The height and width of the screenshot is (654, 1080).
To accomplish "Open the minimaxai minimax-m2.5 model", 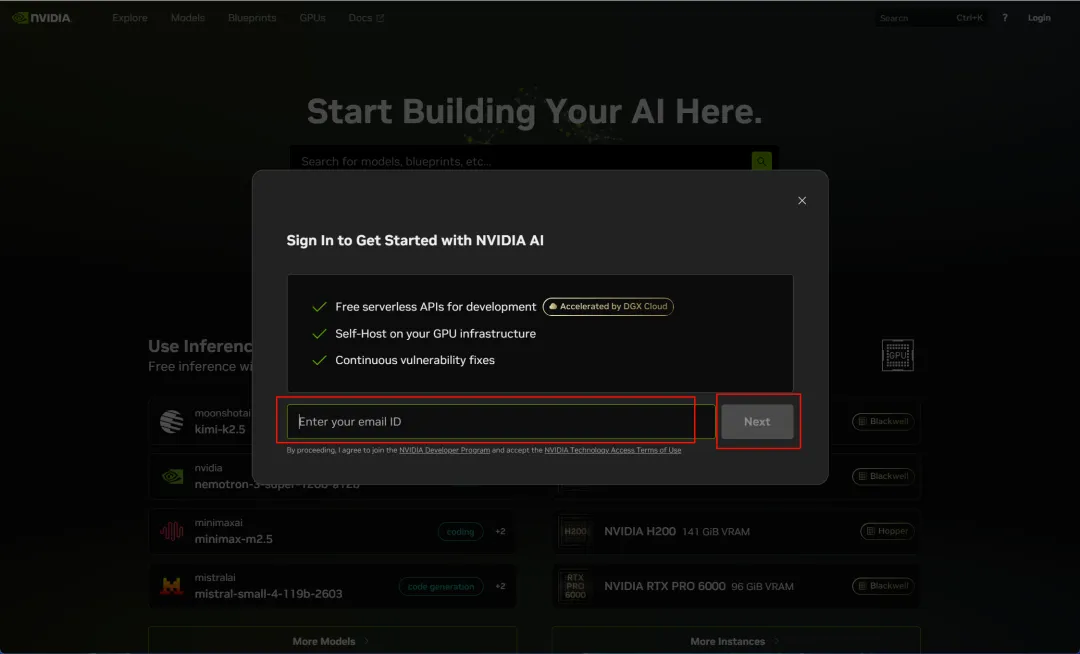I will pyautogui.click(x=332, y=531).
